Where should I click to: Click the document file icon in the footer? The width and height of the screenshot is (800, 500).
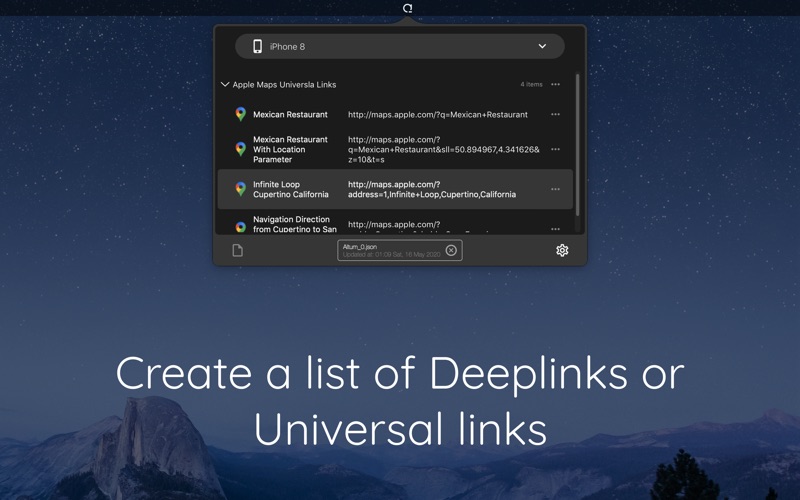238,250
